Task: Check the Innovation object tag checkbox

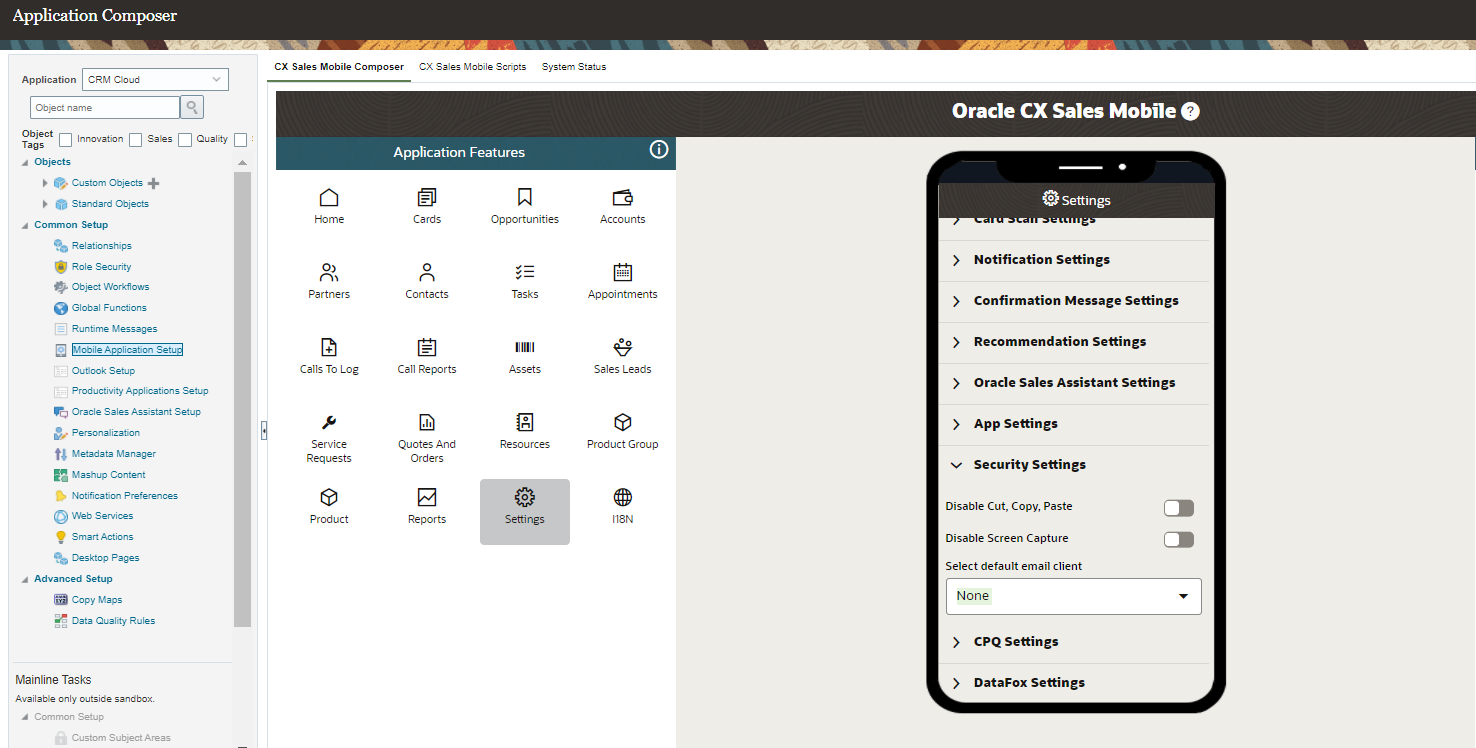Action: [x=66, y=140]
